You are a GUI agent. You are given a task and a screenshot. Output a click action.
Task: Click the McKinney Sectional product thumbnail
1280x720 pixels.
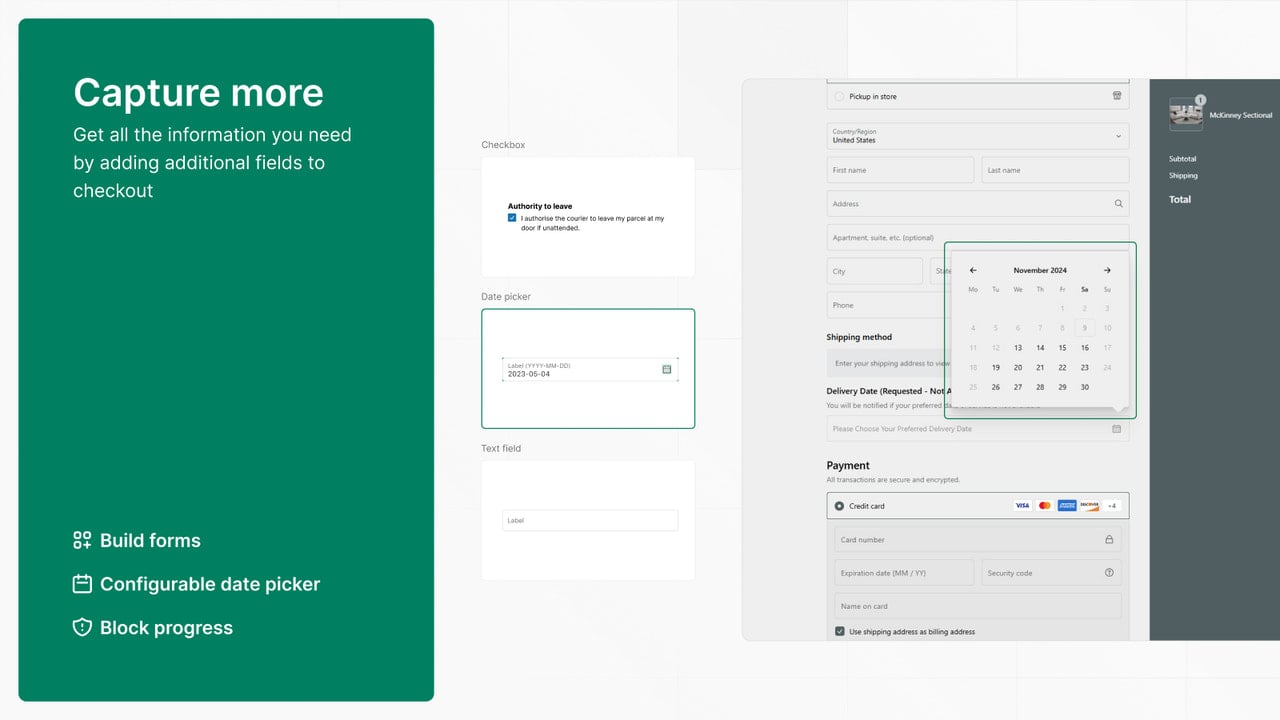click(1186, 114)
